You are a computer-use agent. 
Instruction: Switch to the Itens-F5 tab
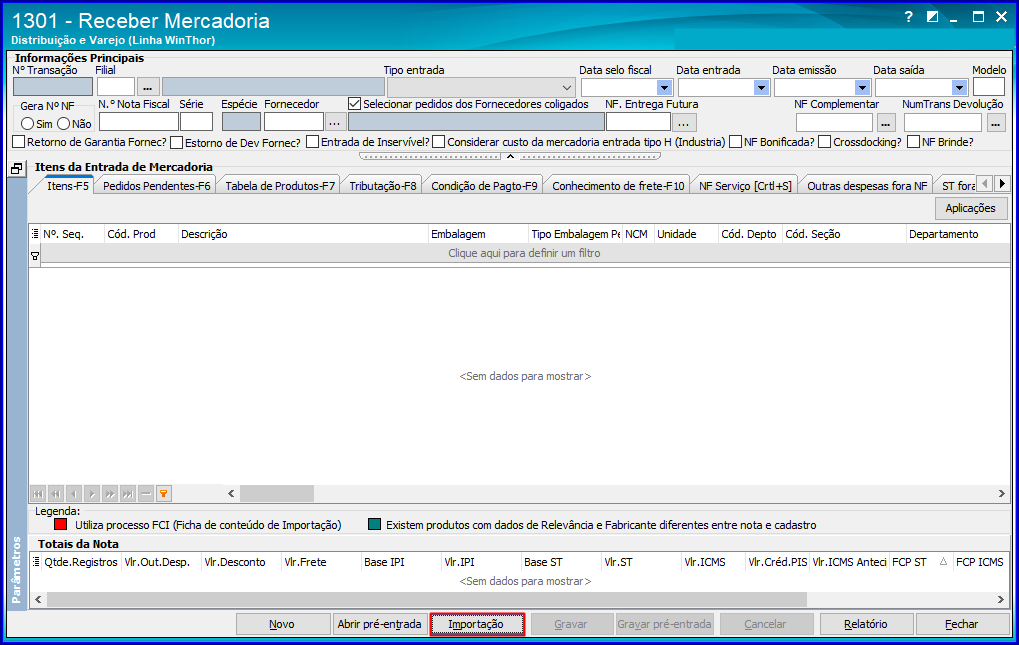pyautogui.click(x=68, y=186)
